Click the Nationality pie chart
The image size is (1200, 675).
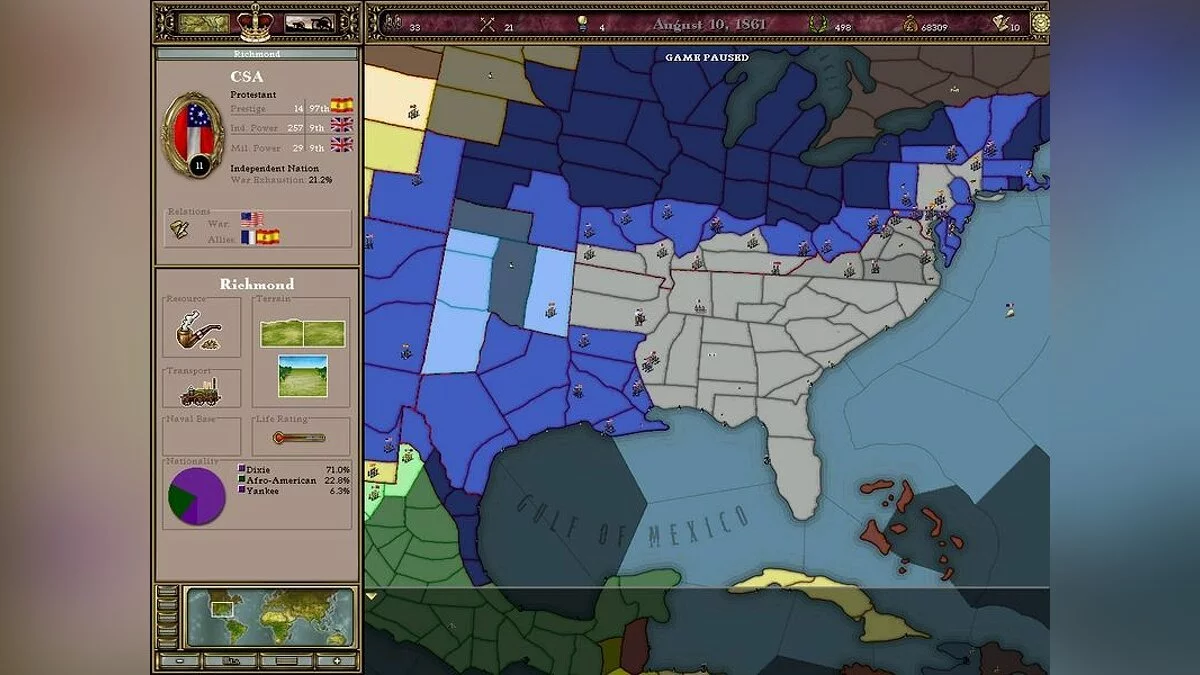196,496
